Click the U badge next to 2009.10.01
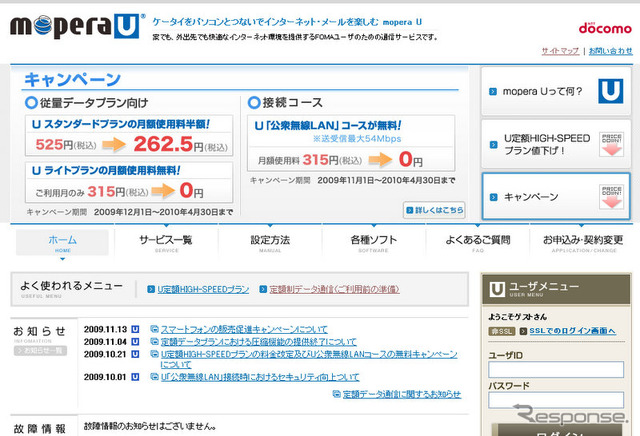 135,377
